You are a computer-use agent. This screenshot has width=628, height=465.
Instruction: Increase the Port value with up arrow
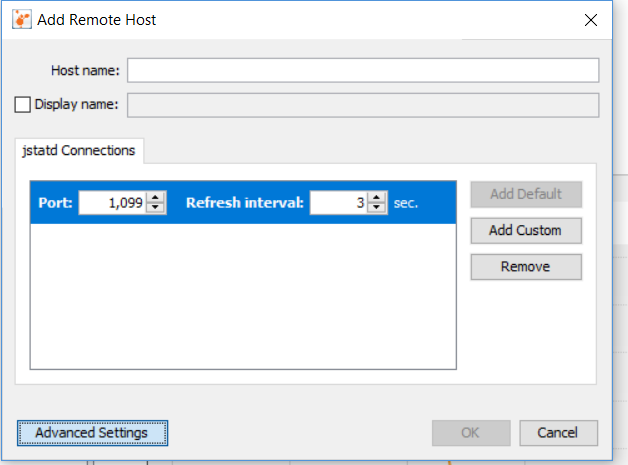click(155, 197)
